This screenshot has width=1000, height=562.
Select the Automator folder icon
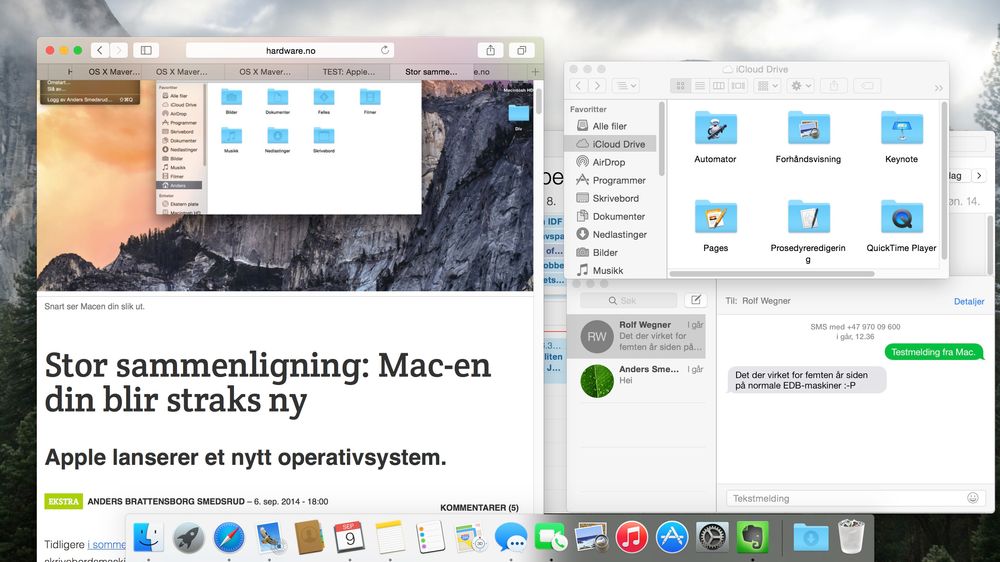(x=716, y=128)
